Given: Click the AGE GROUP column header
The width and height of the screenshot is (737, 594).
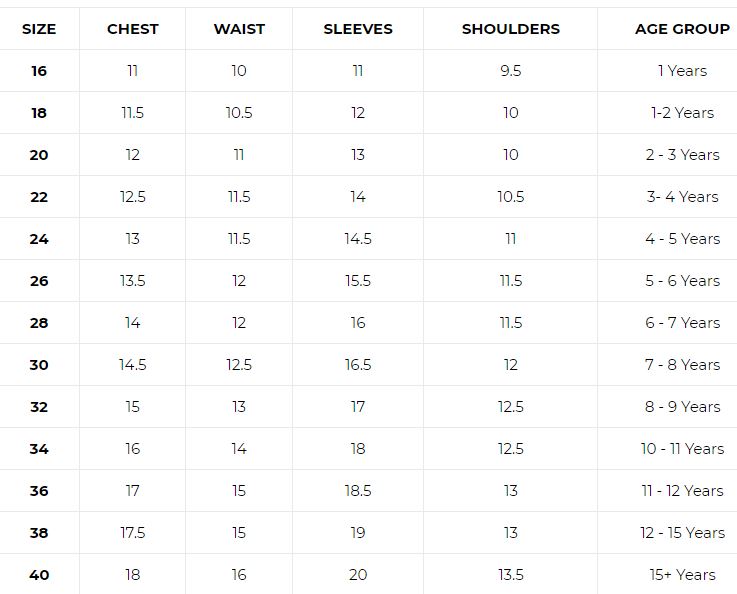Looking at the screenshot, I should pos(682,29).
